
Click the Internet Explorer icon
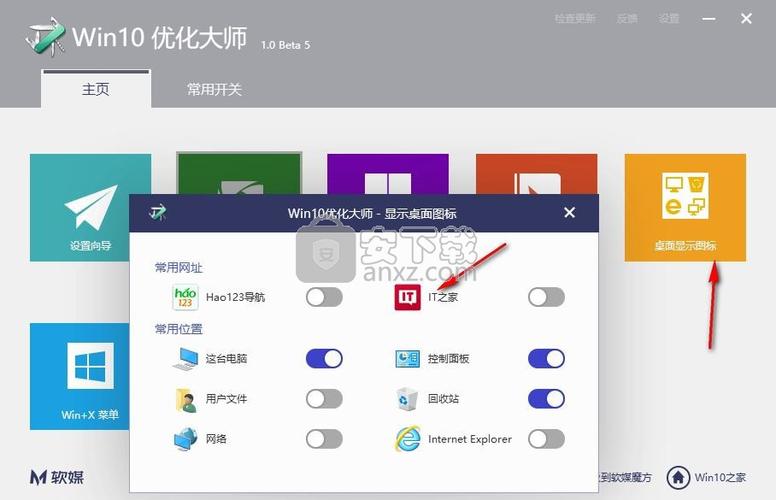coord(407,439)
